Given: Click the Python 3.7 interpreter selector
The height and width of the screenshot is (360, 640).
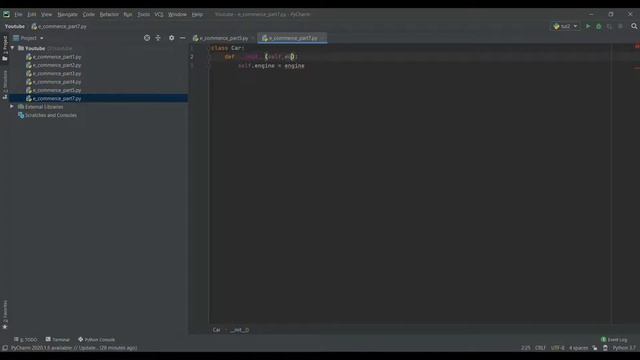Looking at the screenshot, I should pyautogui.click(x=624, y=348).
